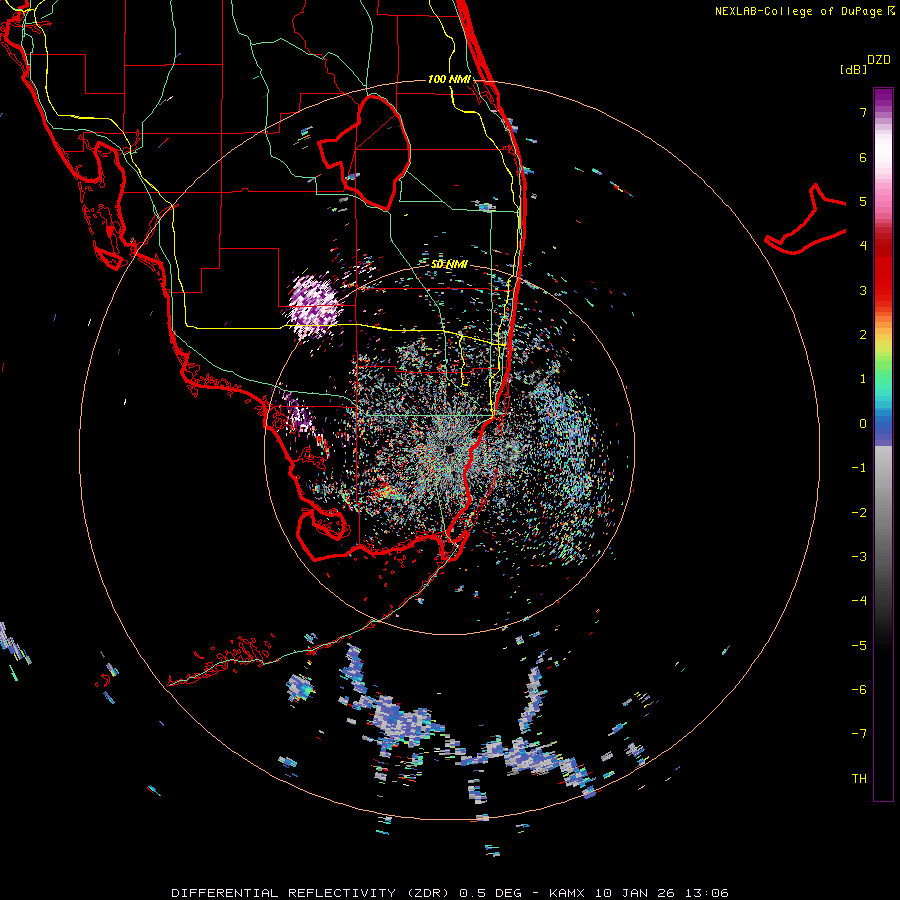
Task: Select the 1 value on color scale
Action: [863, 379]
